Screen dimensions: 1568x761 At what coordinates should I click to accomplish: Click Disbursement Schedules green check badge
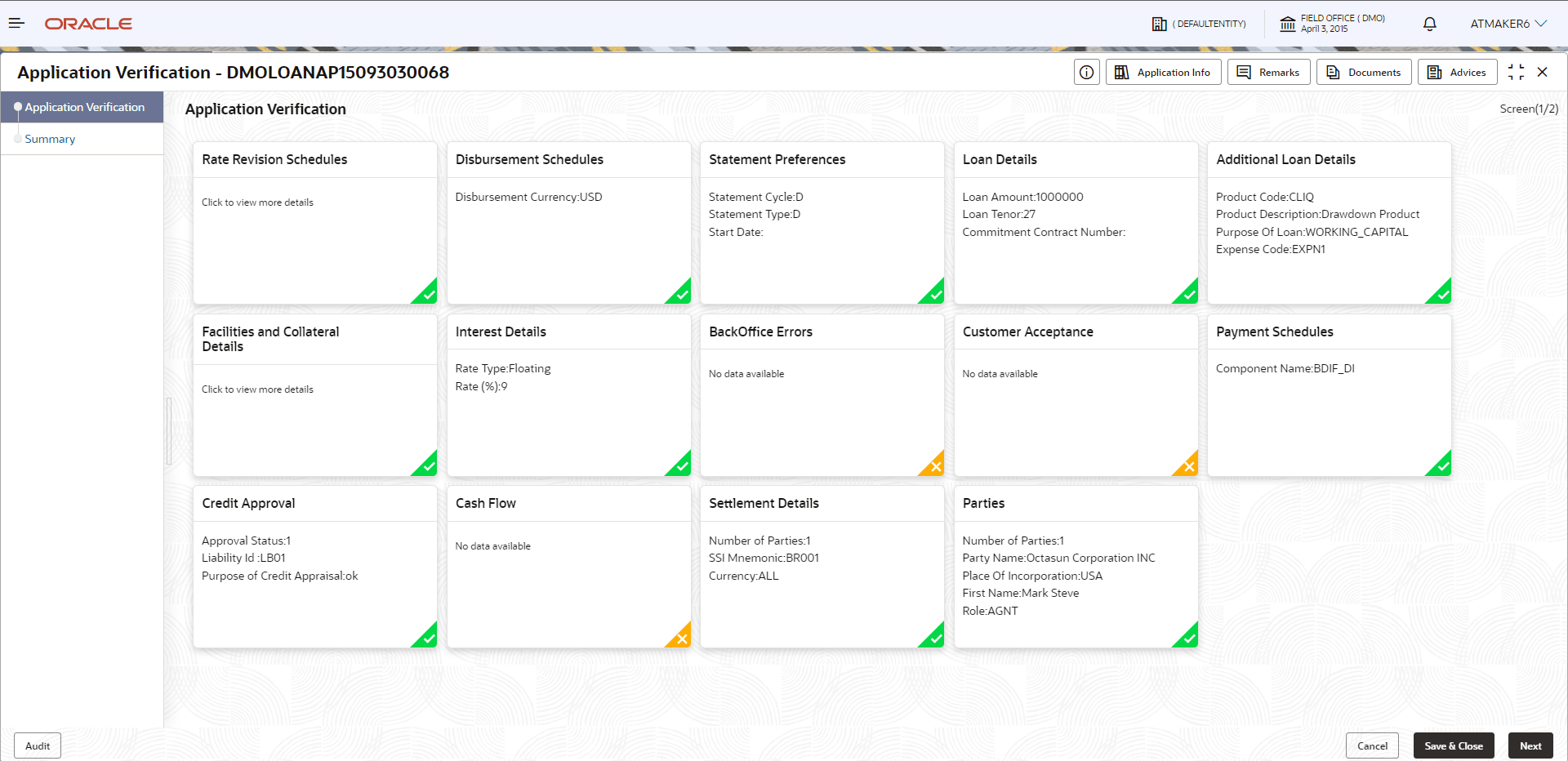pos(681,294)
